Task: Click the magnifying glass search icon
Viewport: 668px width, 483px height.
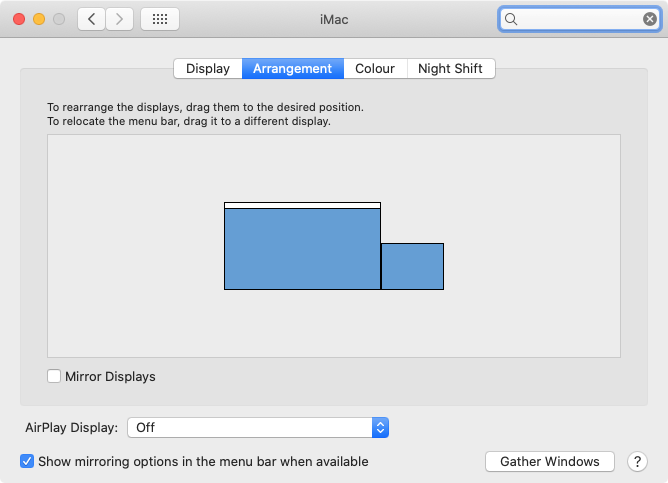Action: pos(511,19)
